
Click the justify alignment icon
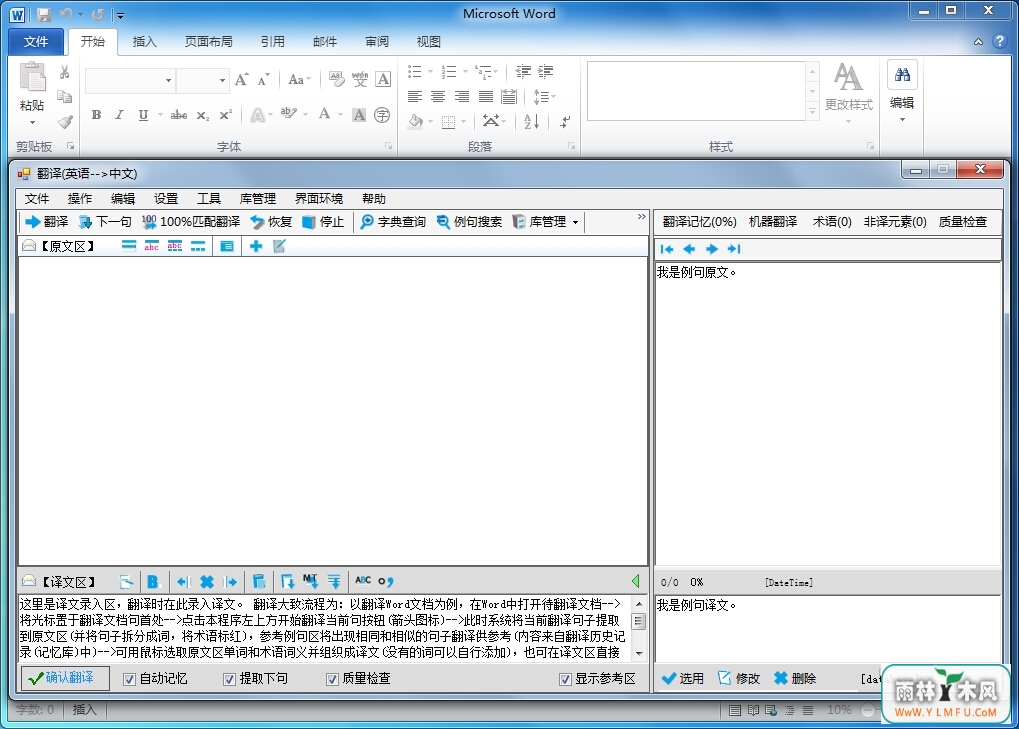(485, 97)
